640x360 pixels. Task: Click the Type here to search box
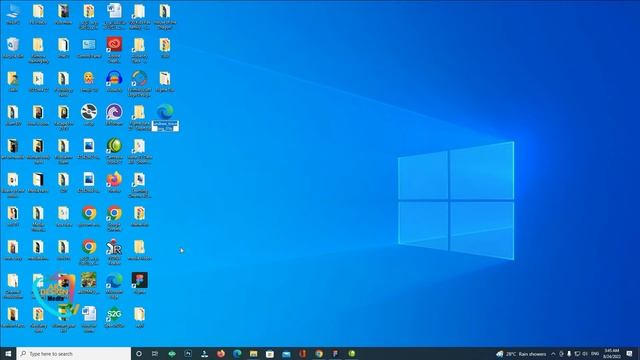click(x=73, y=353)
